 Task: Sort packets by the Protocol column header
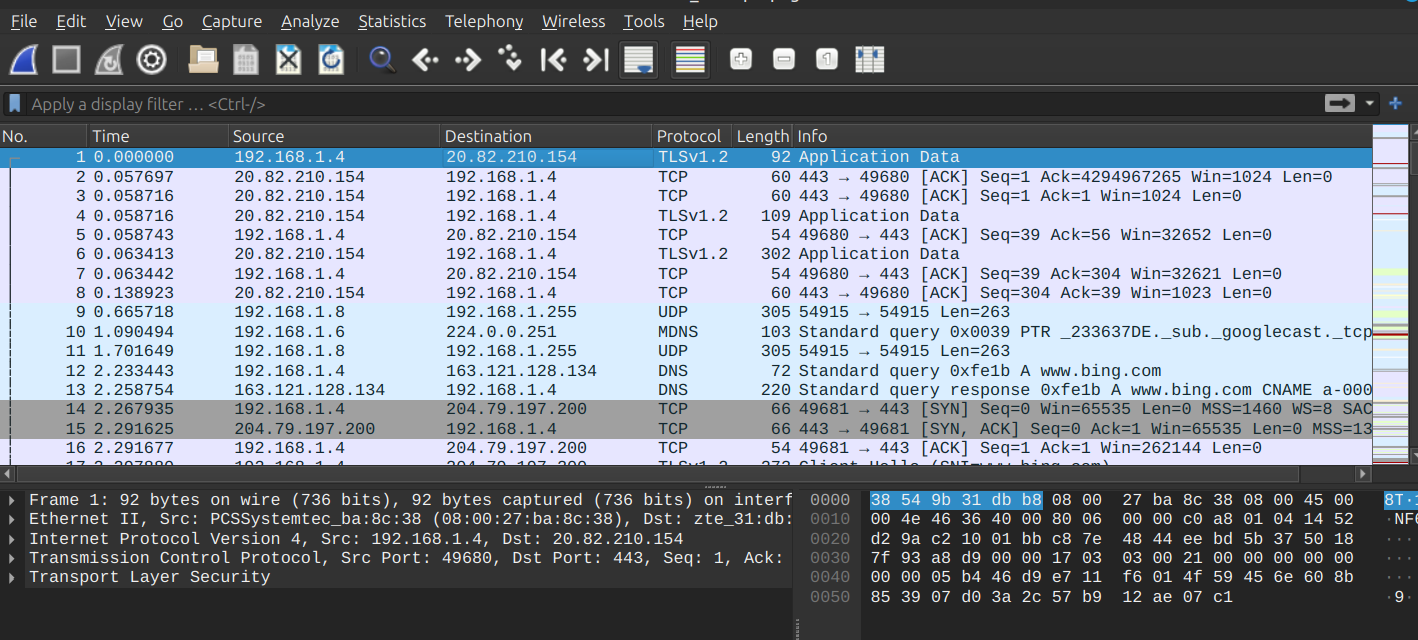tap(688, 136)
